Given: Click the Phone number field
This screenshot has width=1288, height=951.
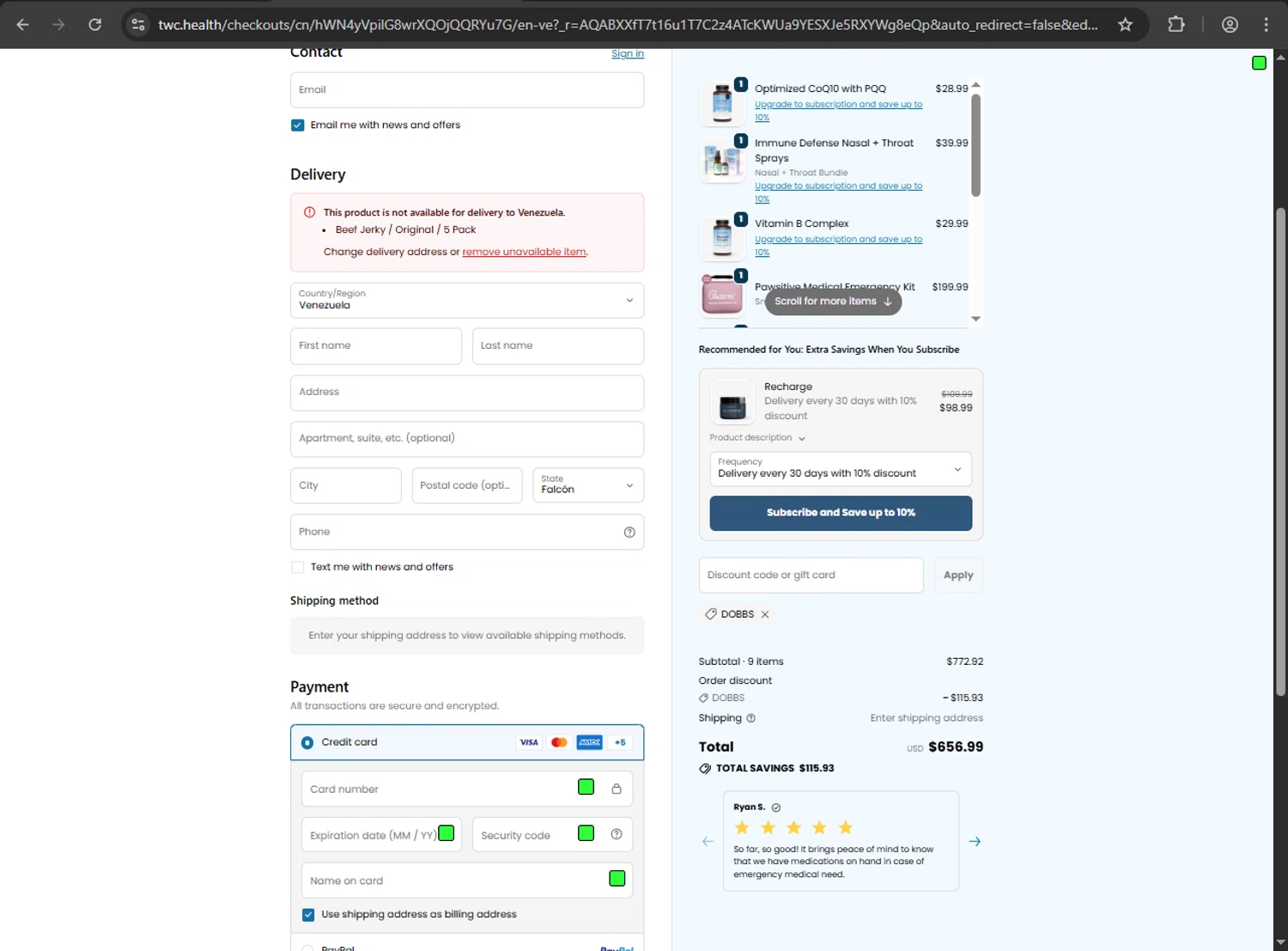Looking at the screenshot, I should [467, 532].
